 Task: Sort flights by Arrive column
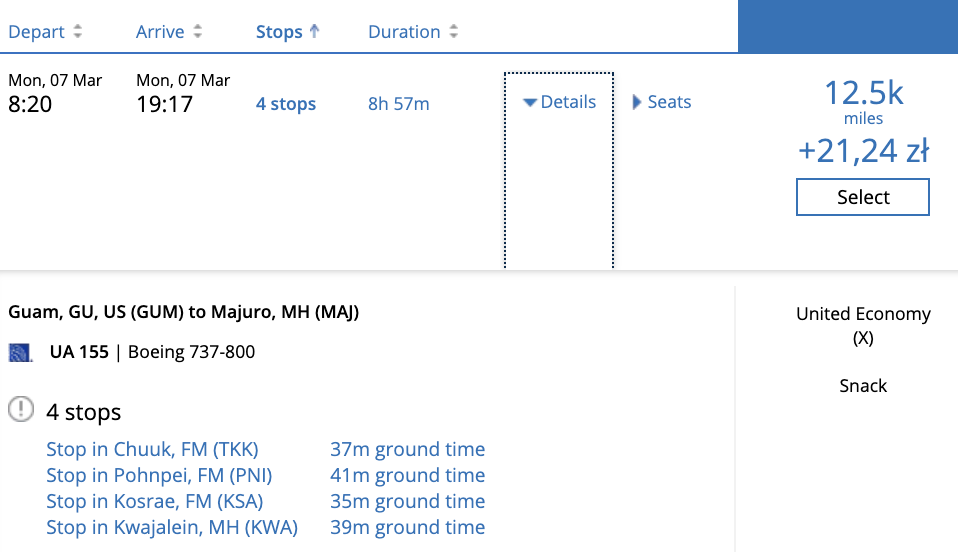click(160, 32)
